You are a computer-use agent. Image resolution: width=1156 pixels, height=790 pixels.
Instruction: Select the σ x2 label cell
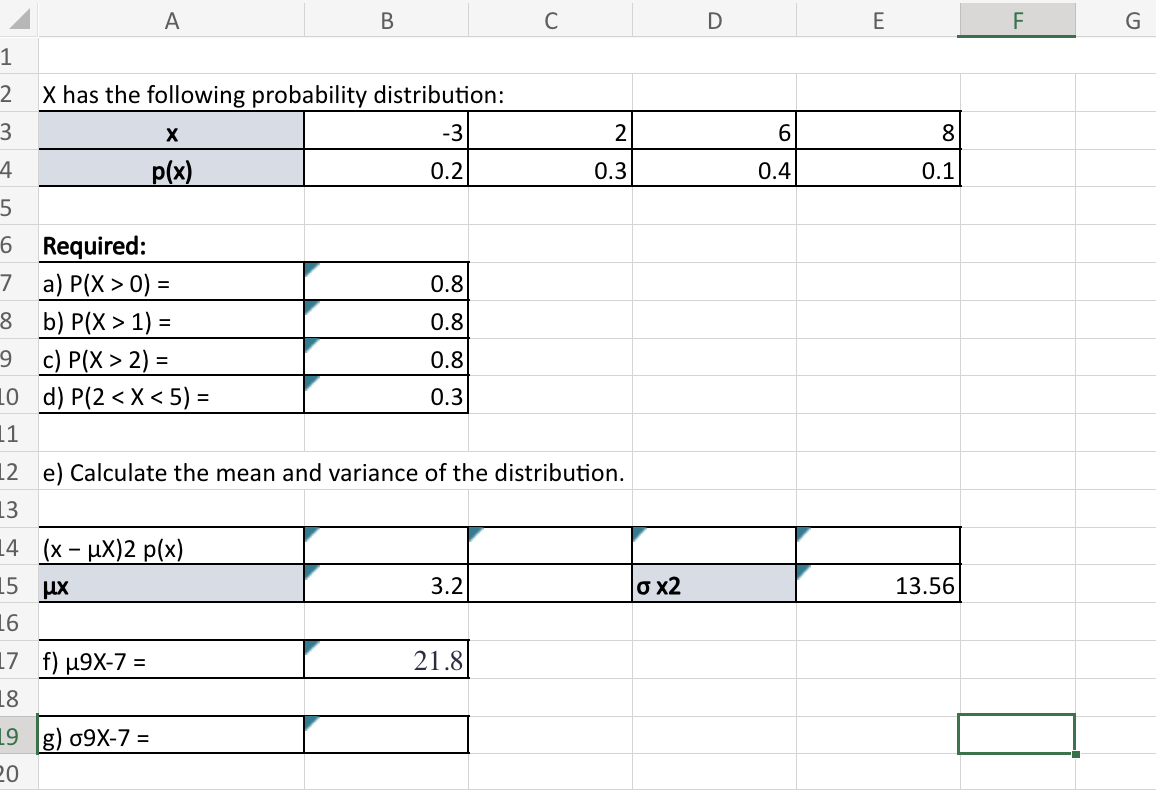tap(714, 584)
